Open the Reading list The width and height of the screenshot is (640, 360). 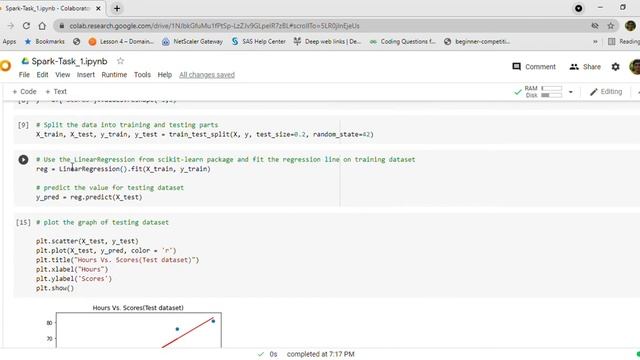[624, 42]
